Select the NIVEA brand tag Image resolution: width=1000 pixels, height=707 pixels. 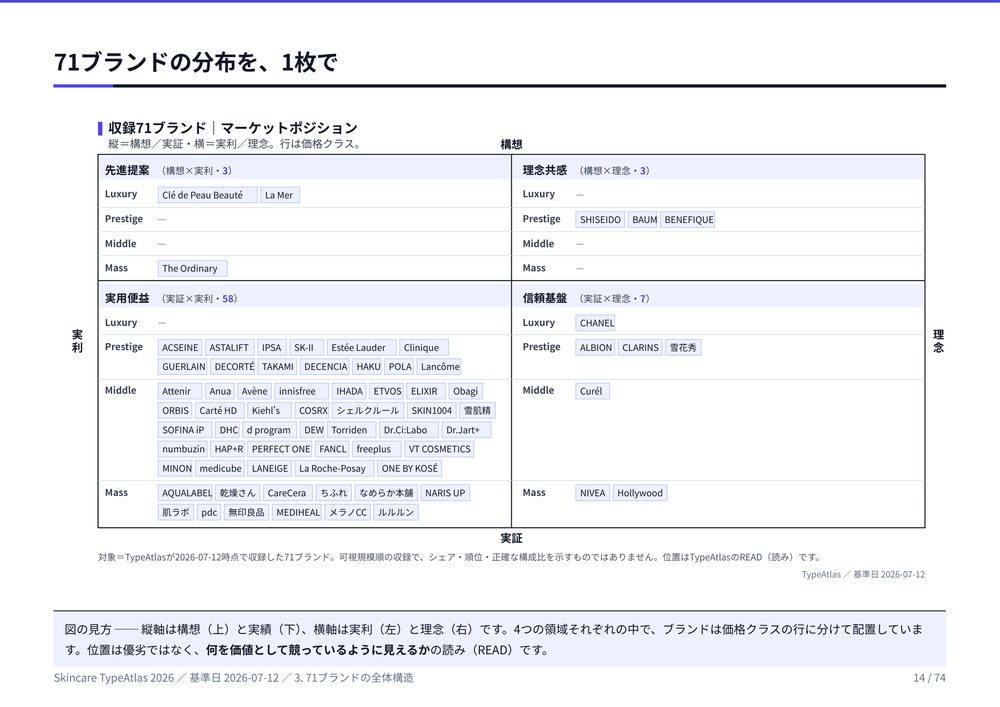click(592, 493)
